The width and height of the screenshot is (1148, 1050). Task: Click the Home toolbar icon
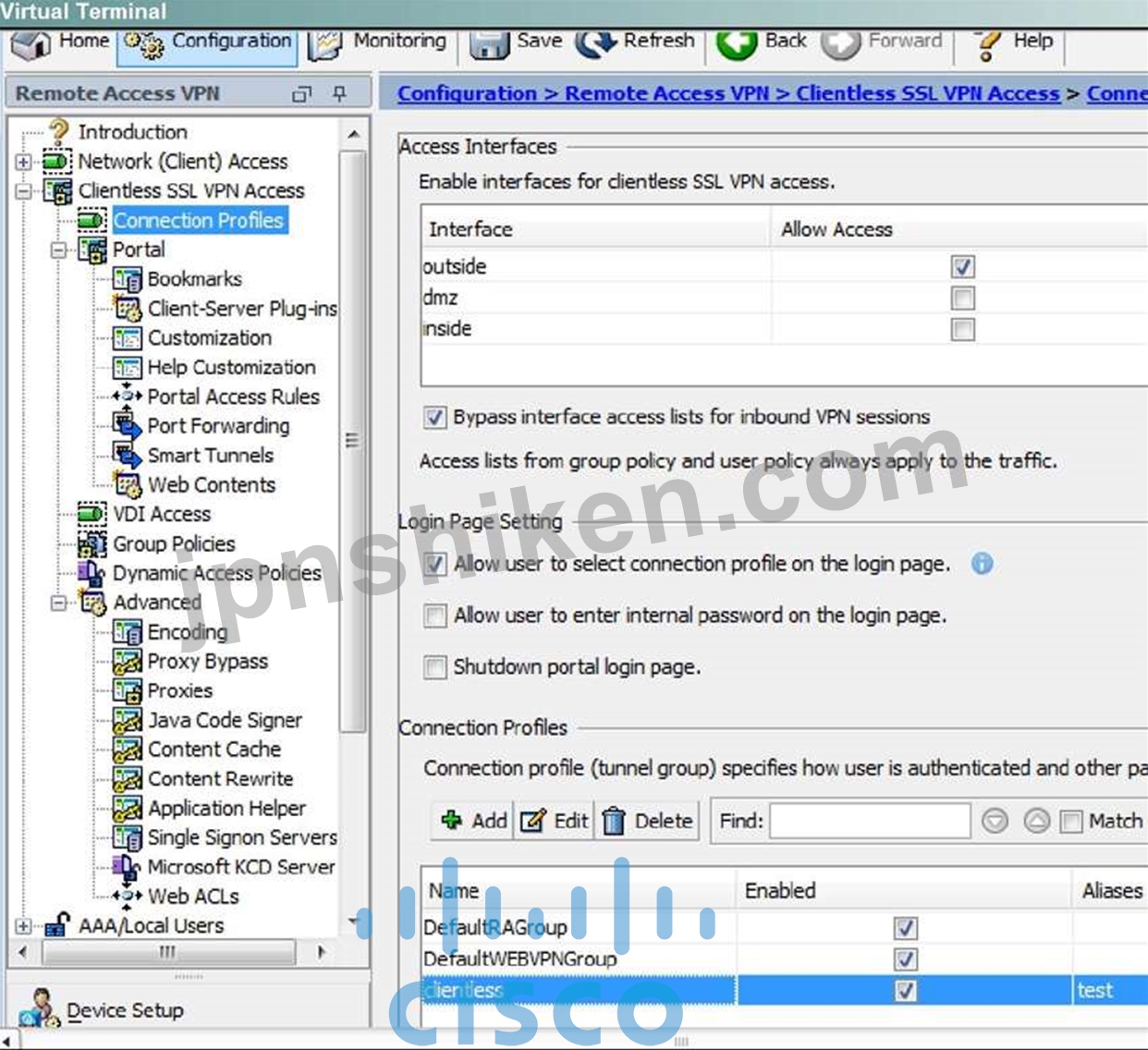[30, 43]
